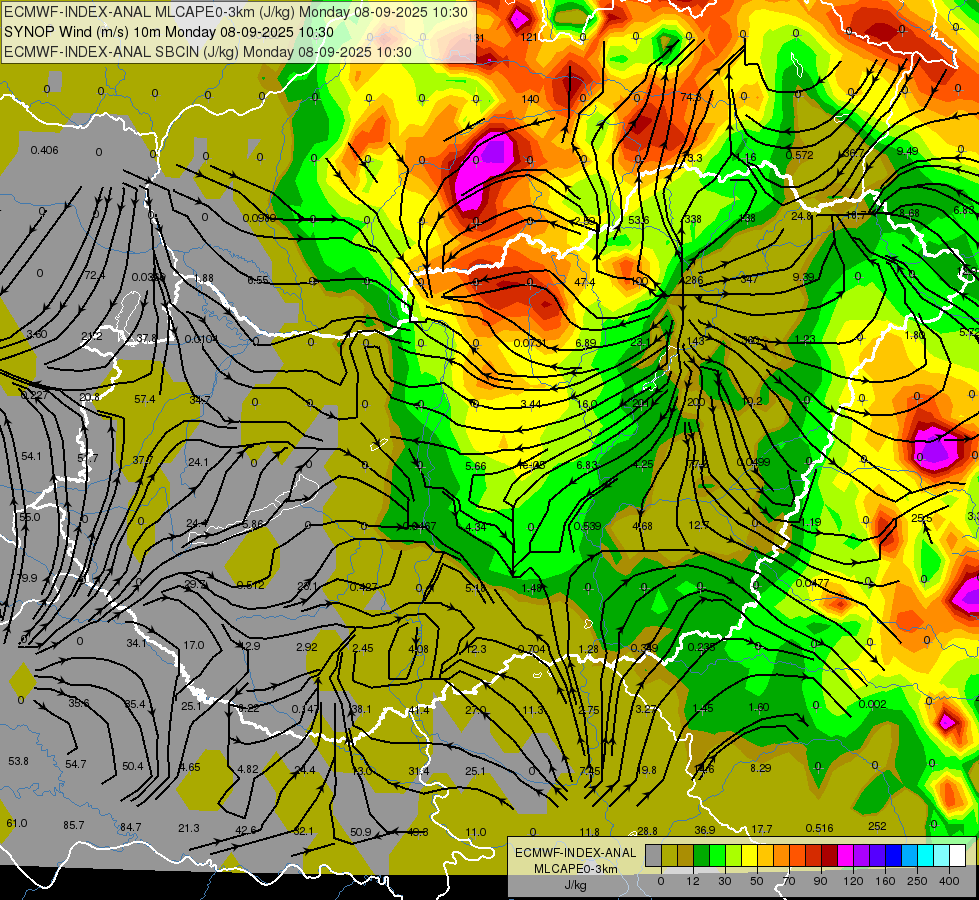Click the map value 6.89
The width and height of the screenshot is (979, 900).
coord(586,343)
